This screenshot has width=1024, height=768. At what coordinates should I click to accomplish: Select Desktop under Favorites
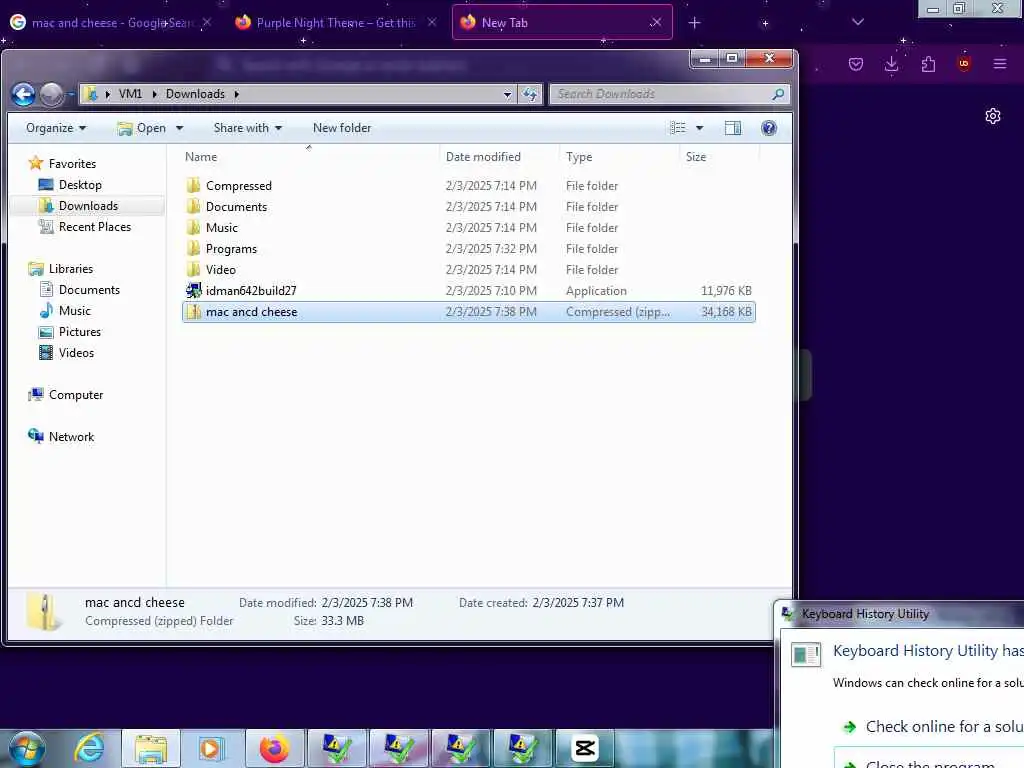(x=80, y=185)
